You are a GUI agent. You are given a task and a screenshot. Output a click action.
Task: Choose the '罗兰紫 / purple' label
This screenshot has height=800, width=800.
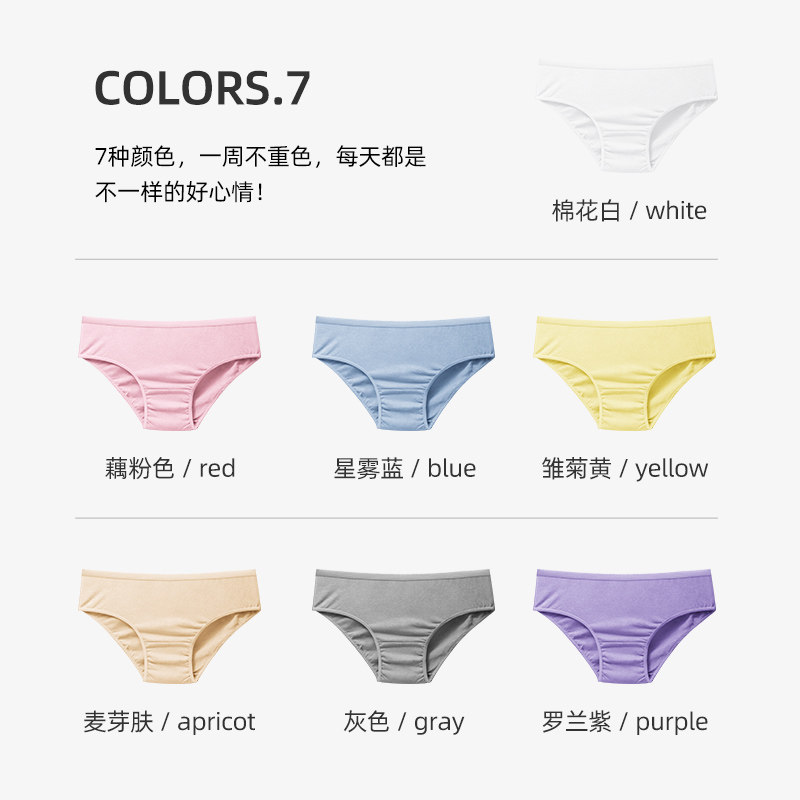pyautogui.click(x=624, y=721)
